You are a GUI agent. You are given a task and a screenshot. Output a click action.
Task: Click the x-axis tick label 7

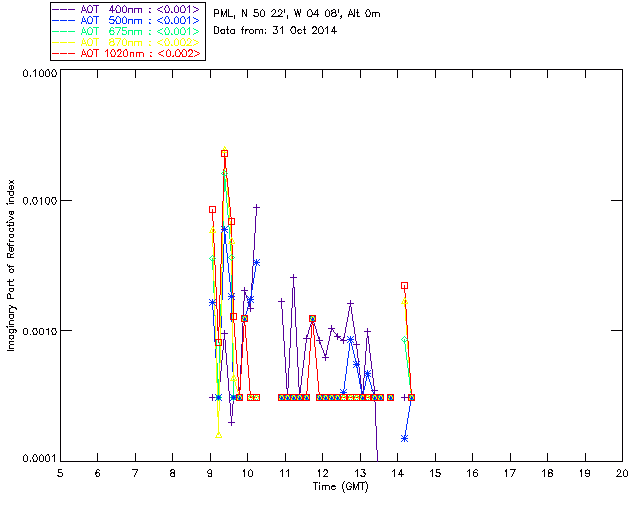tap(135, 473)
